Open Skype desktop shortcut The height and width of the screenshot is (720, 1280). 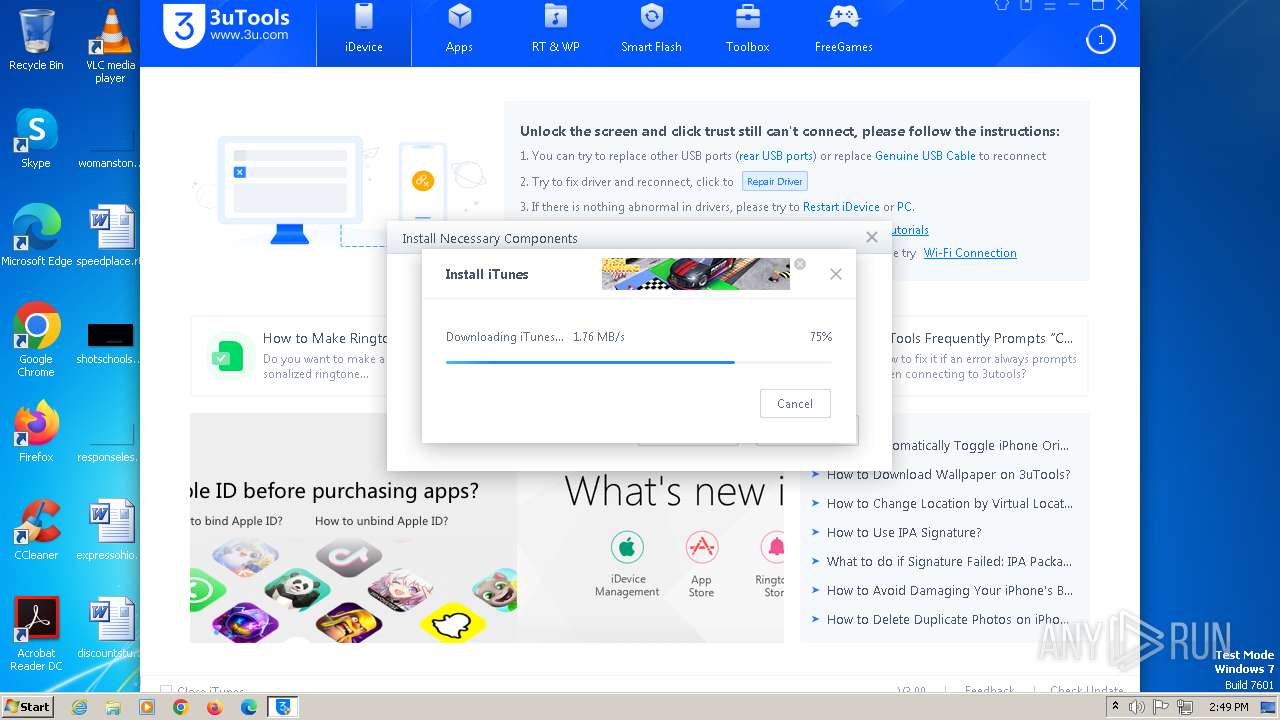(36, 138)
